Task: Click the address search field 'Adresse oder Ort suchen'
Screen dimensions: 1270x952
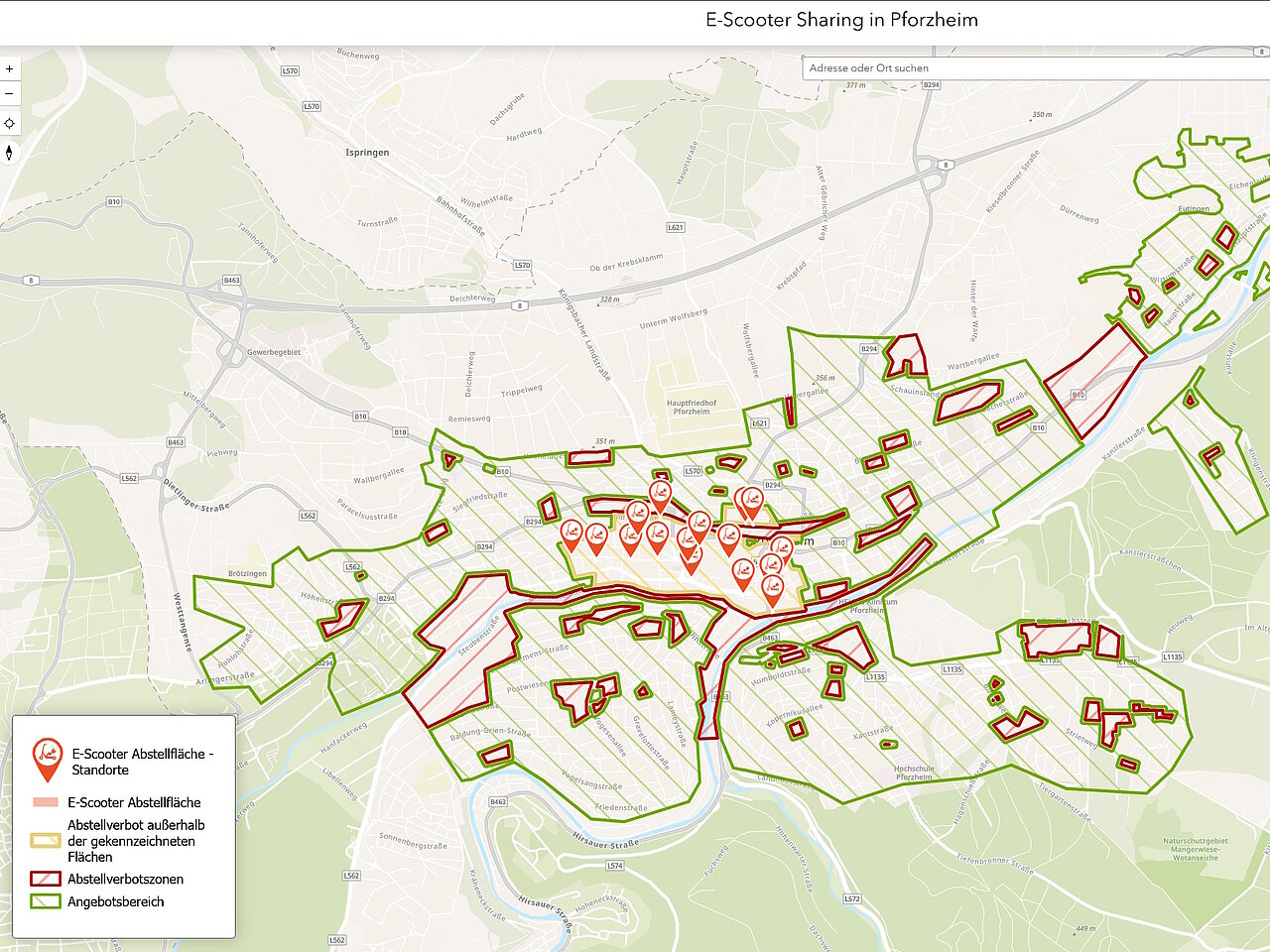Action: [1036, 68]
